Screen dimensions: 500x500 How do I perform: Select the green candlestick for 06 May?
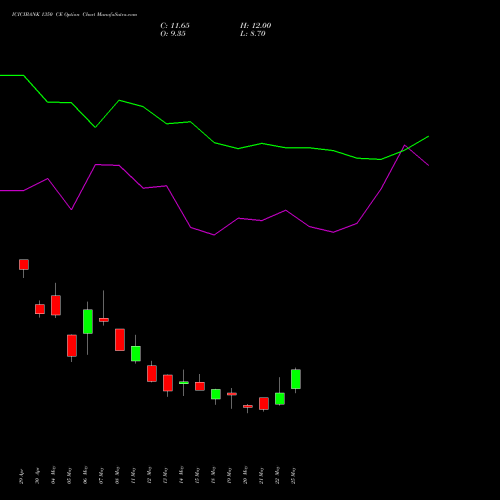pos(88,321)
